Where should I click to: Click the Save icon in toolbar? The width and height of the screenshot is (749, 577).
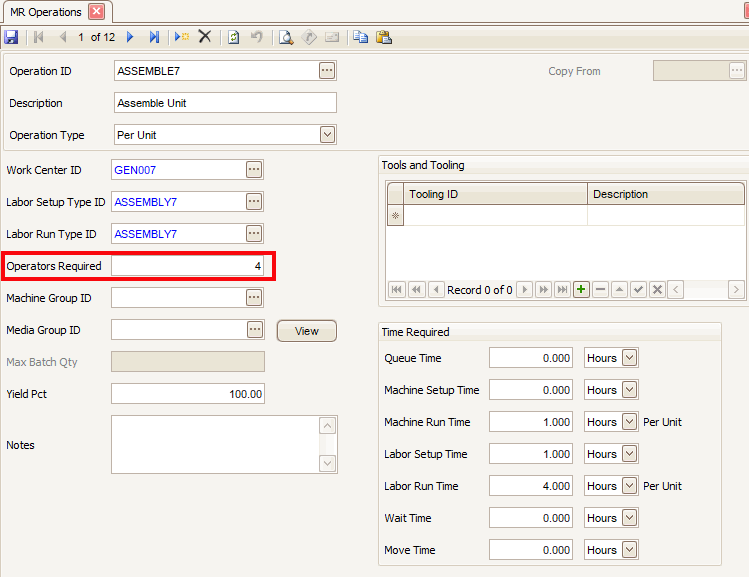coord(11,37)
